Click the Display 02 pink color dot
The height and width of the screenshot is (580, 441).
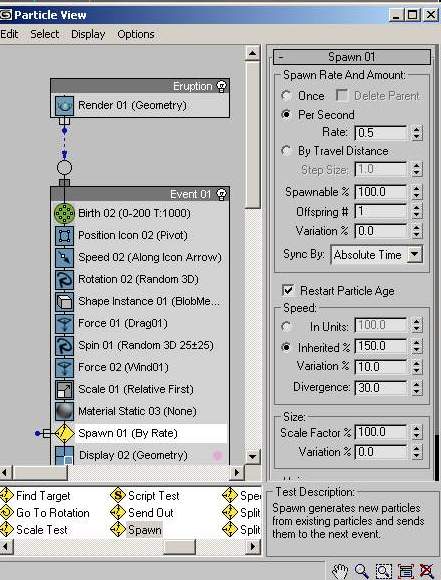218,455
